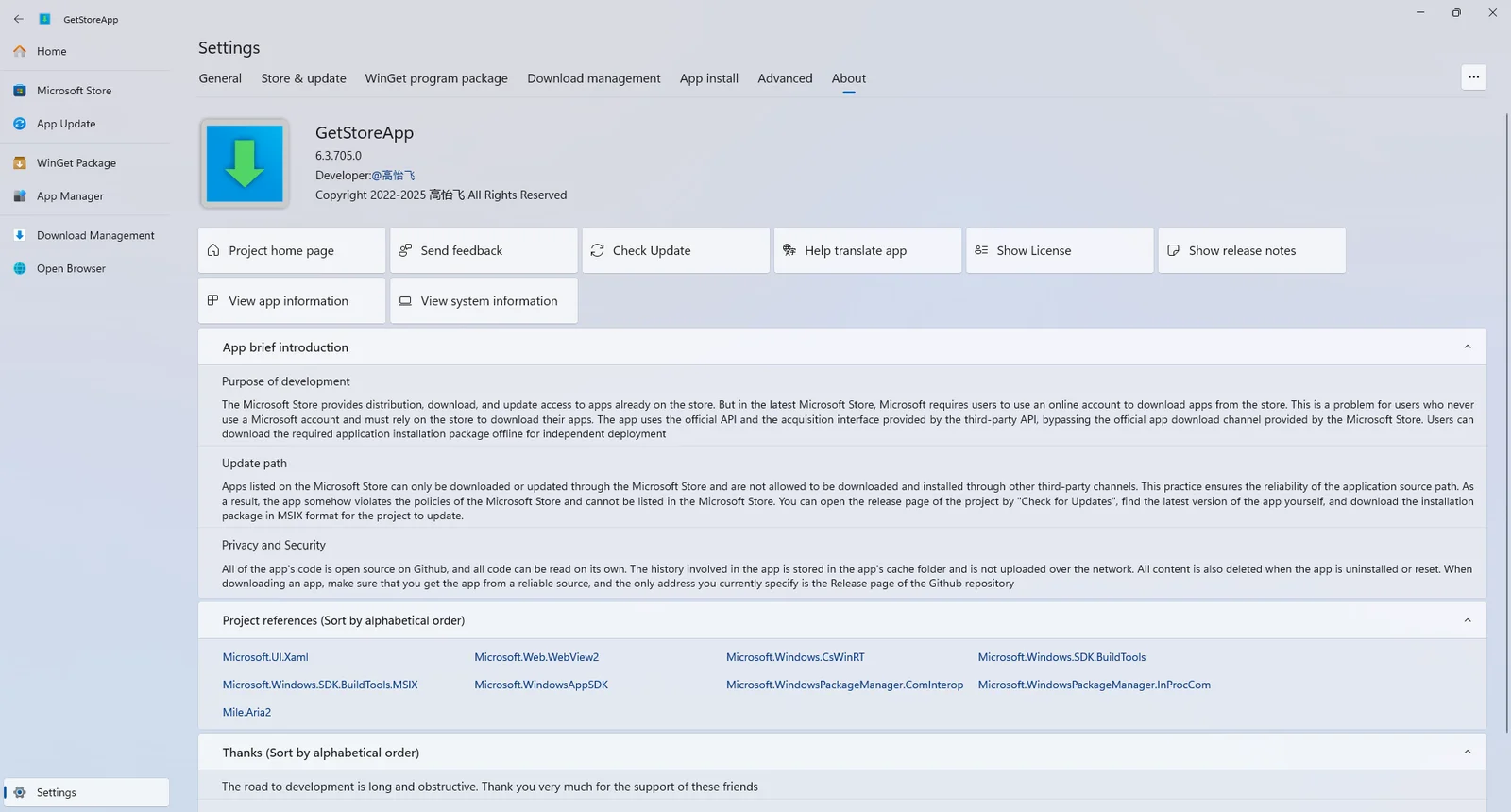Switch to Store & update tab
1511x812 pixels.
pyautogui.click(x=303, y=78)
